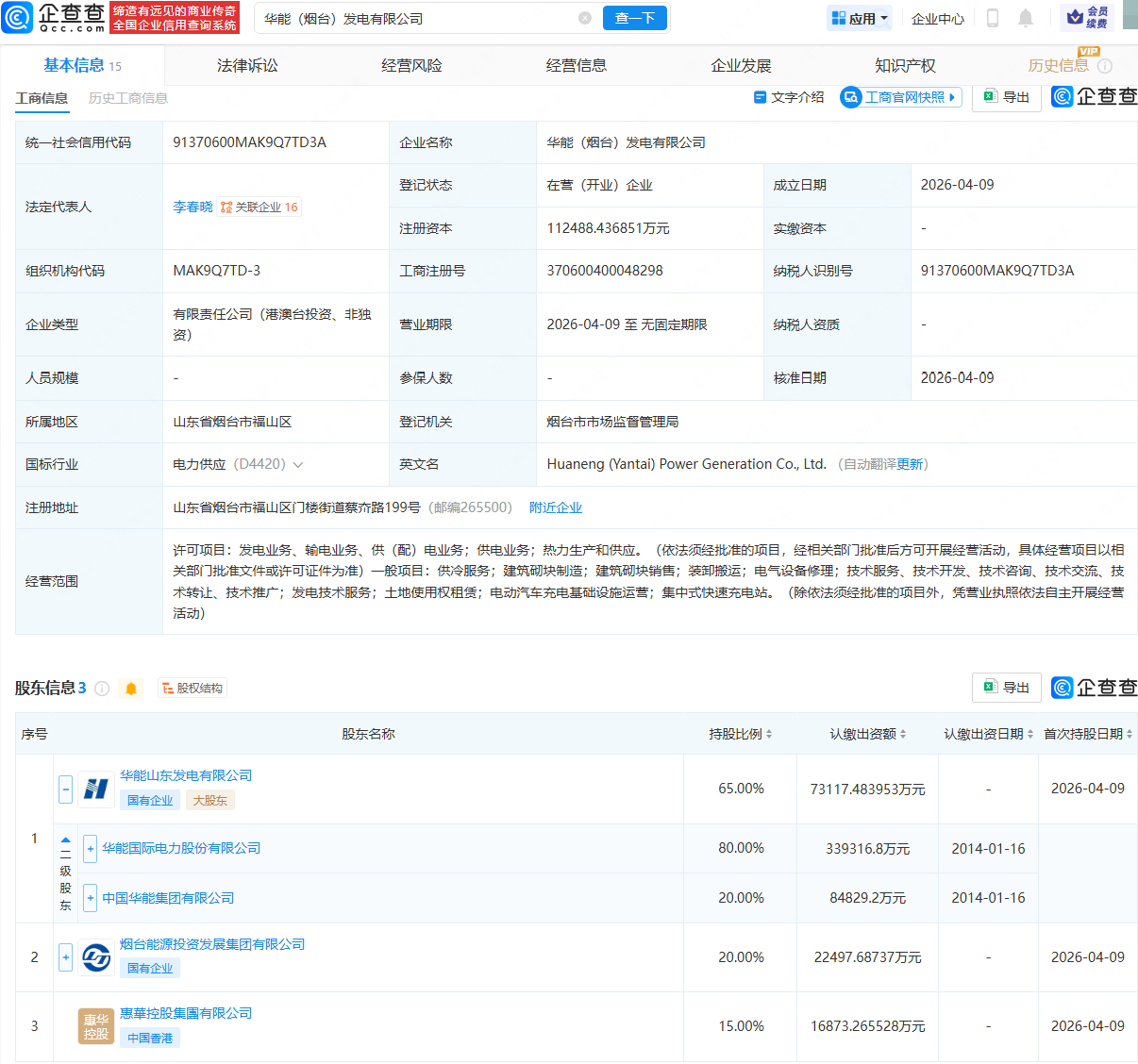Open 工商官网快照 snapshot tool
Image resolution: width=1138 pixels, height=1064 pixels.
tap(900, 97)
